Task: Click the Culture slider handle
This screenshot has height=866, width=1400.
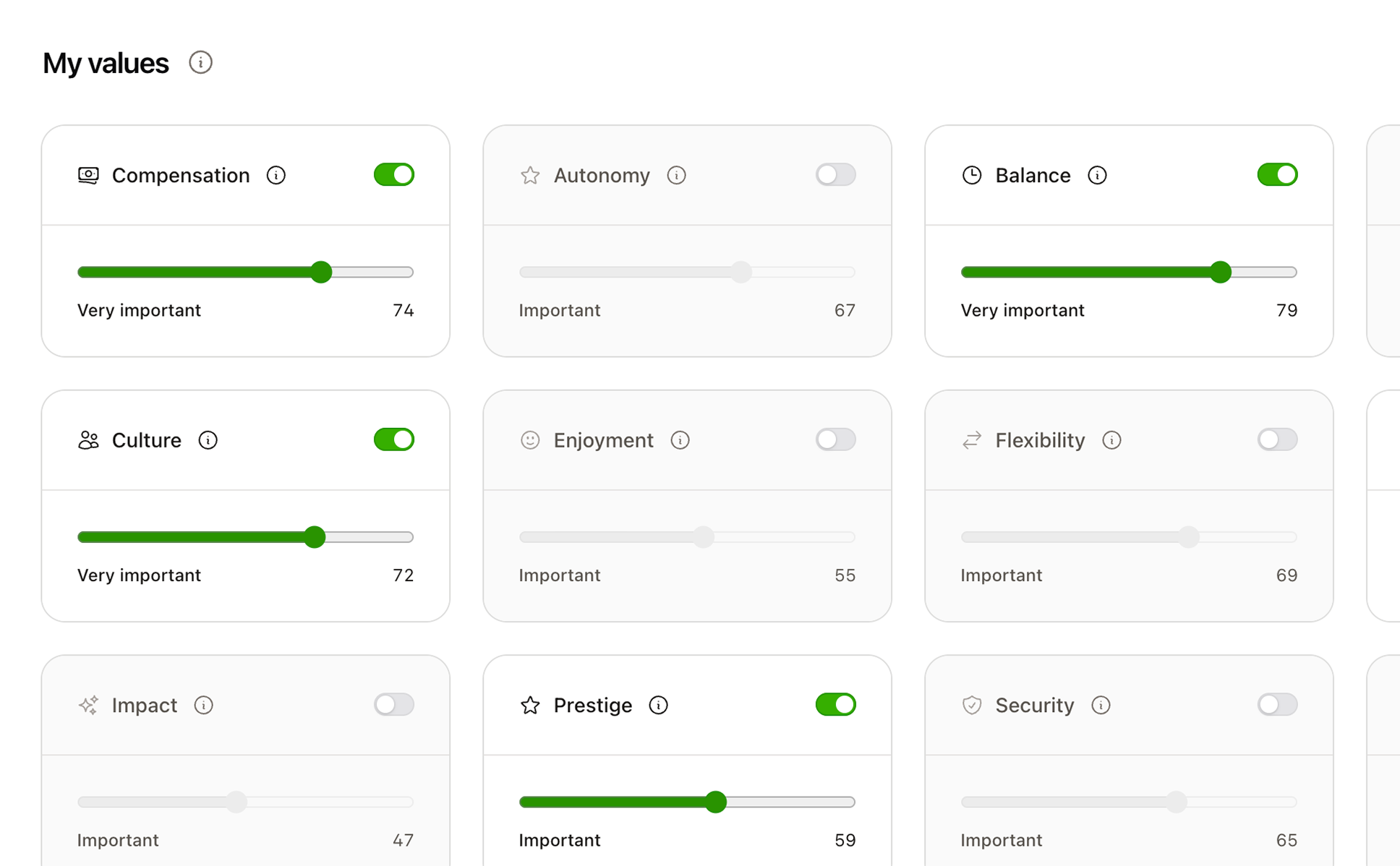Action: 316,537
